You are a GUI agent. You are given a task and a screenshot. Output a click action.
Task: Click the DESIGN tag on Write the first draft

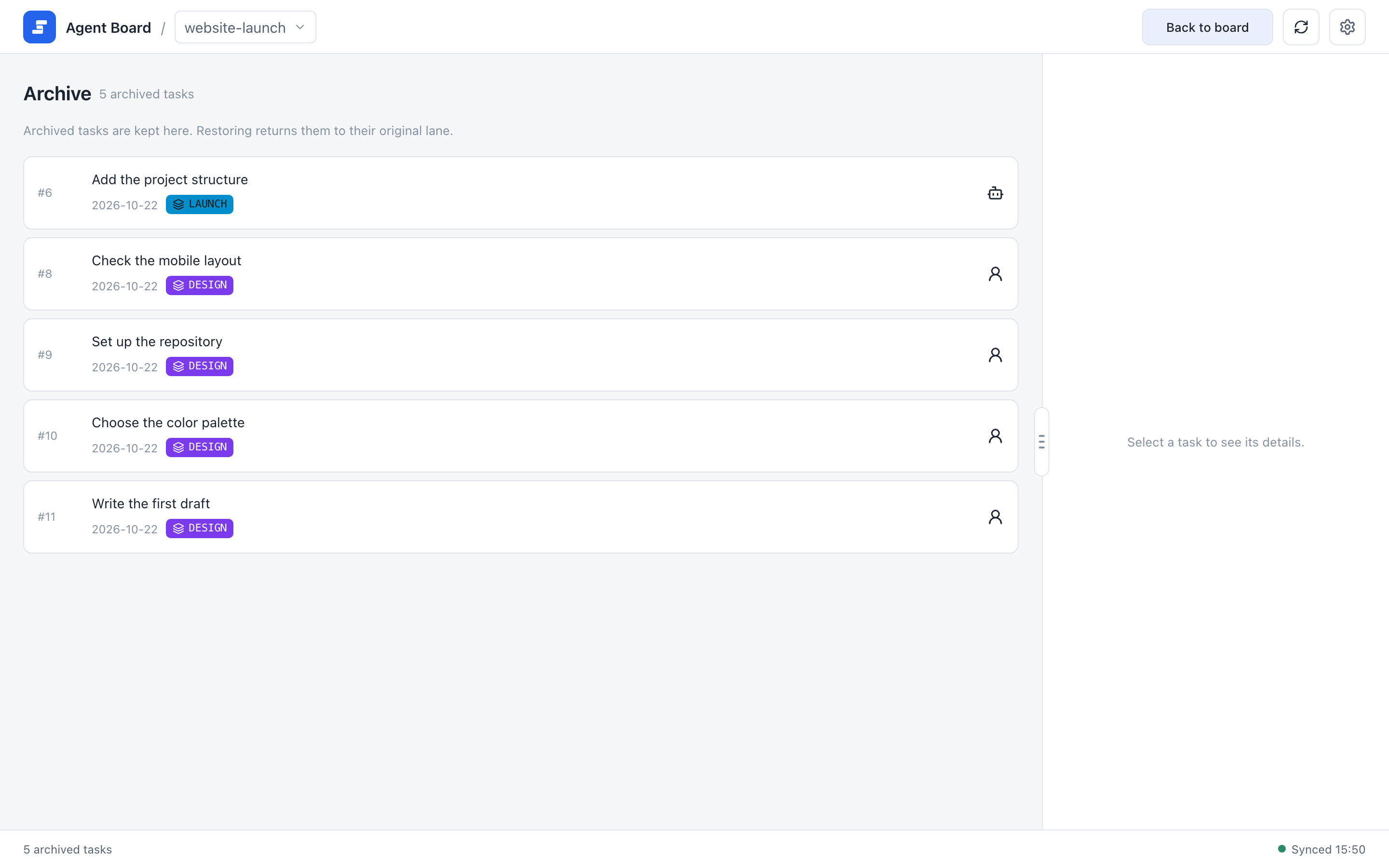click(199, 528)
